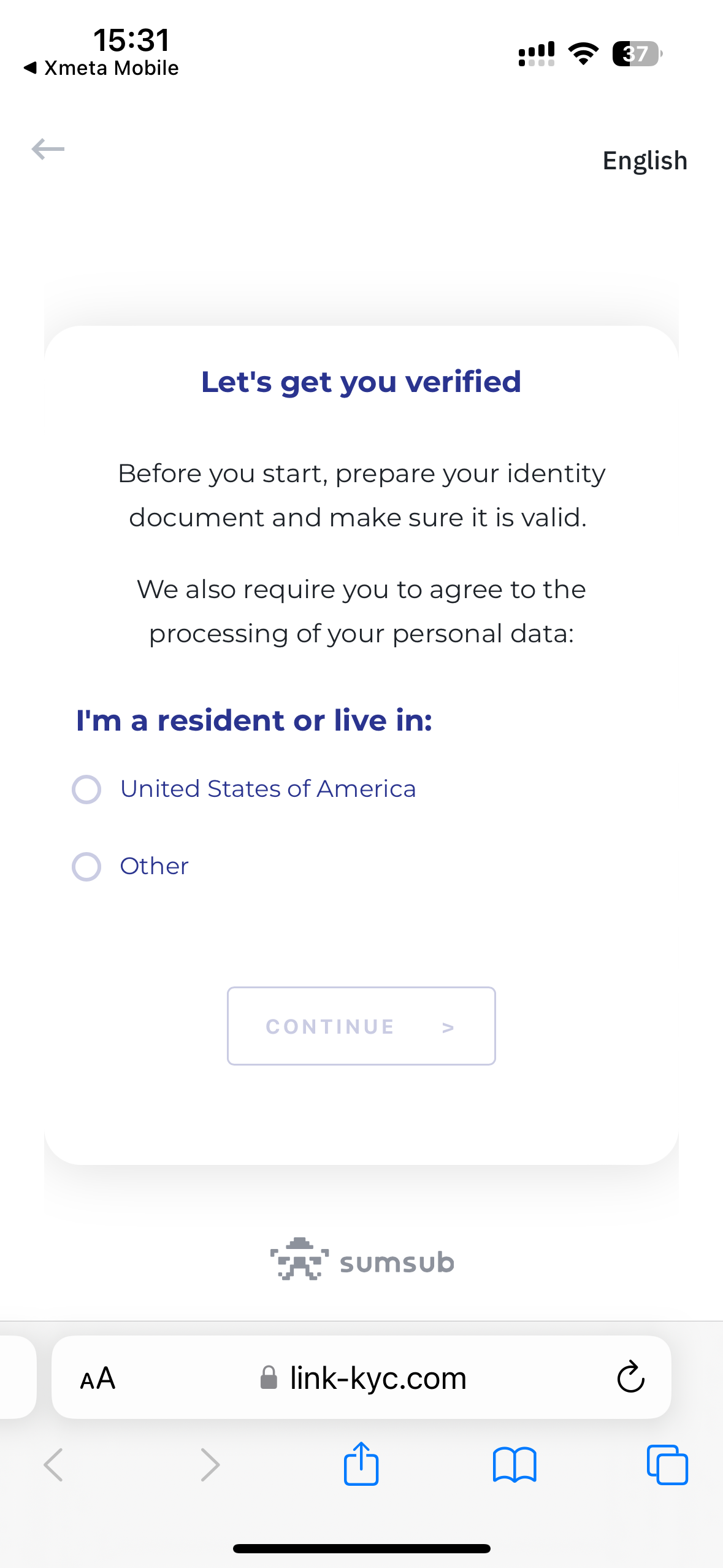Reload the page with refresh icon

tap(630, 1377)
